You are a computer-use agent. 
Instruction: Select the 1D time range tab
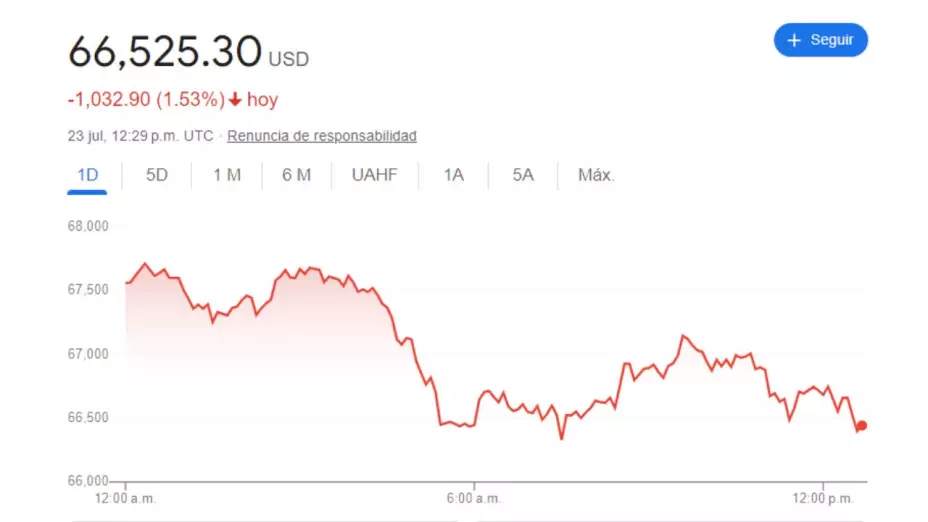[x=88, y=175]
